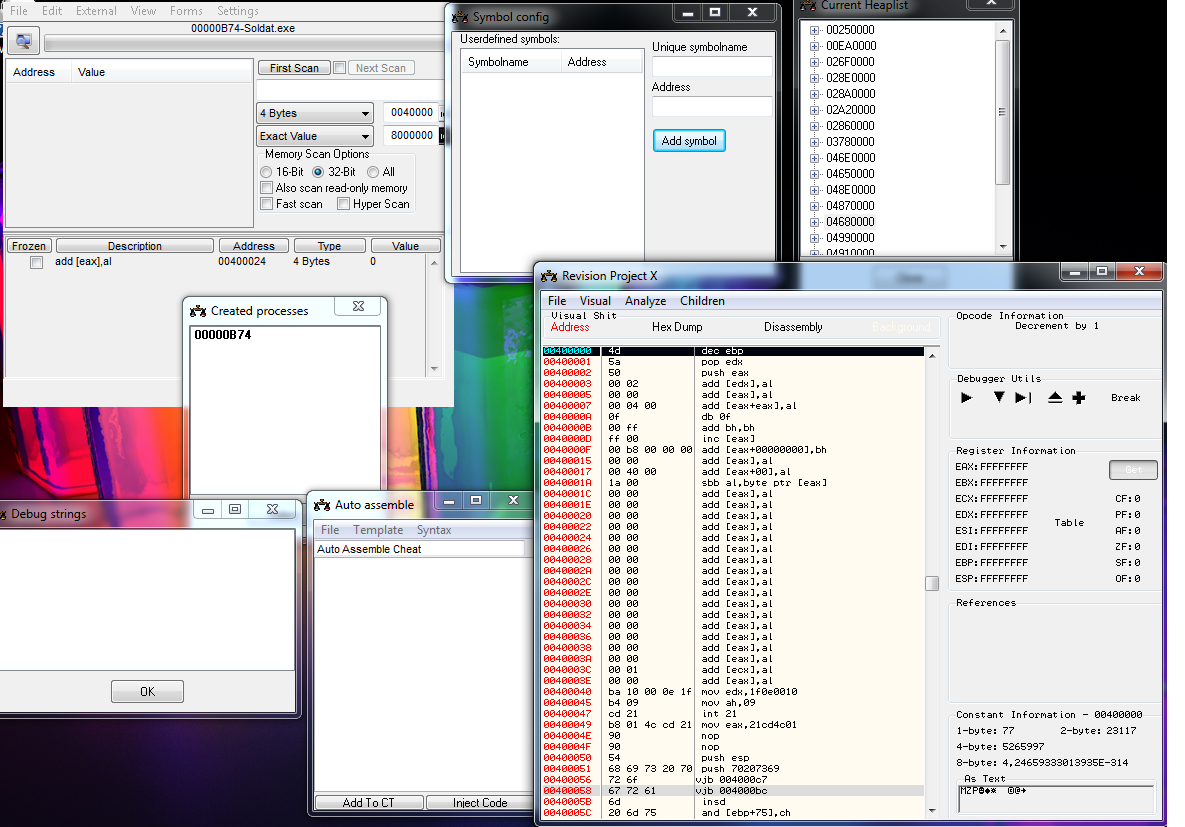Screen dimensions: 1185x827
Task: Click the Symbol config window title icon
Action: click(459, 17)
